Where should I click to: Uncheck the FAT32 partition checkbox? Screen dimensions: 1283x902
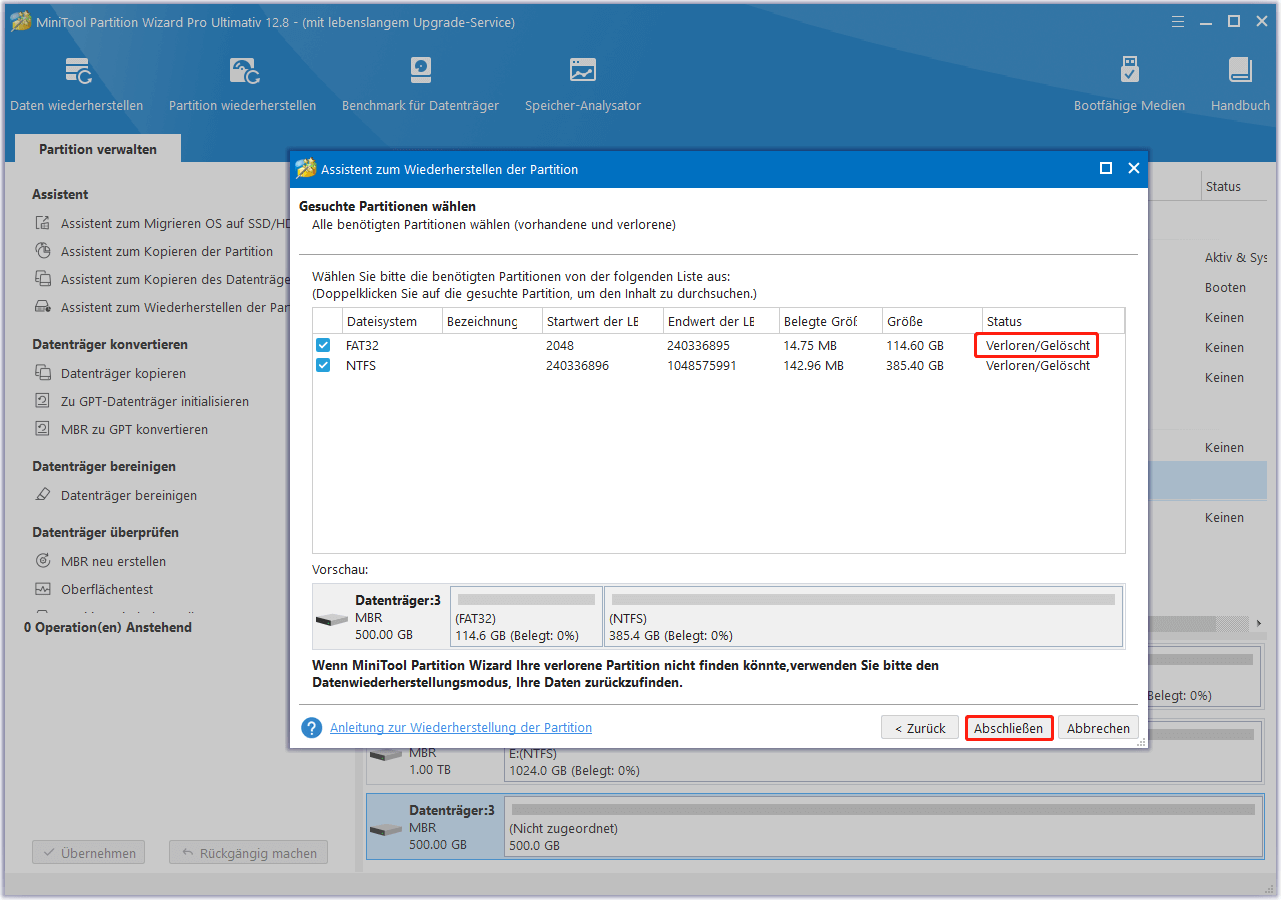323,345
